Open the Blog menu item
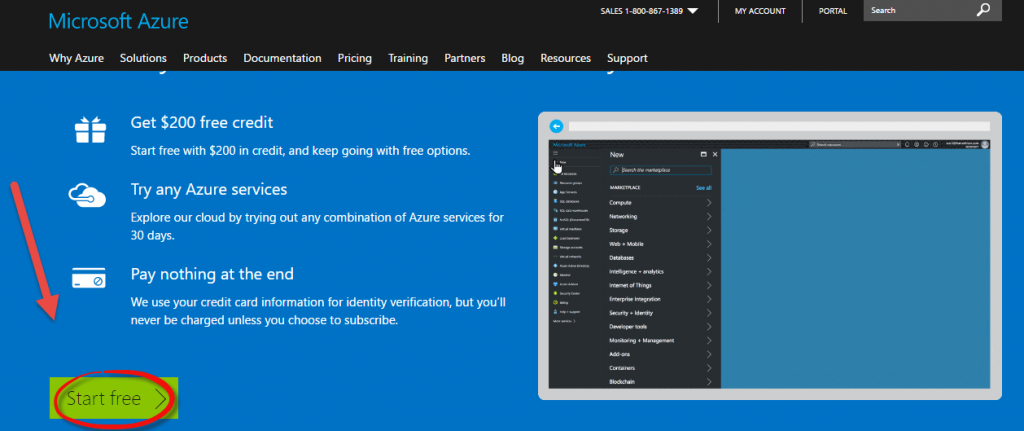 513,58
